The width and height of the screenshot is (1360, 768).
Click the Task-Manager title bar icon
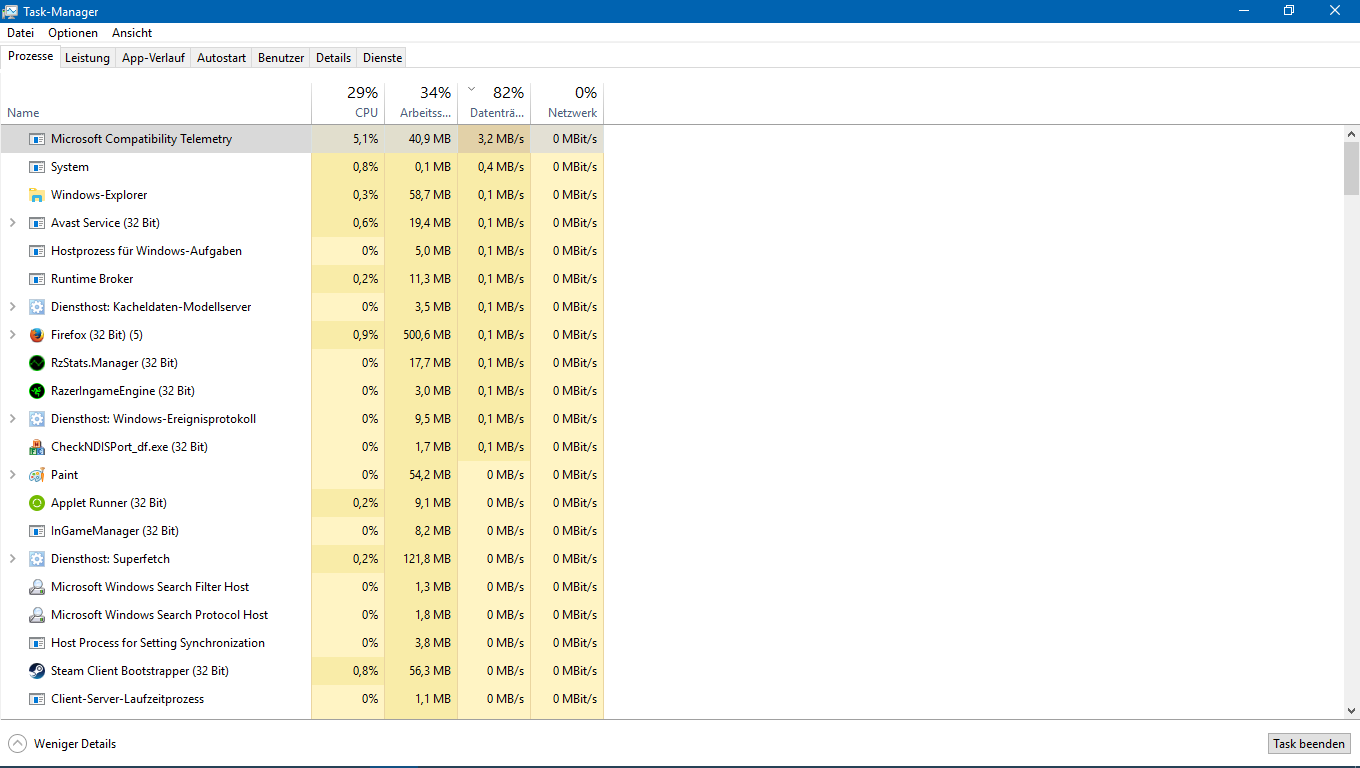pos(11,11)
